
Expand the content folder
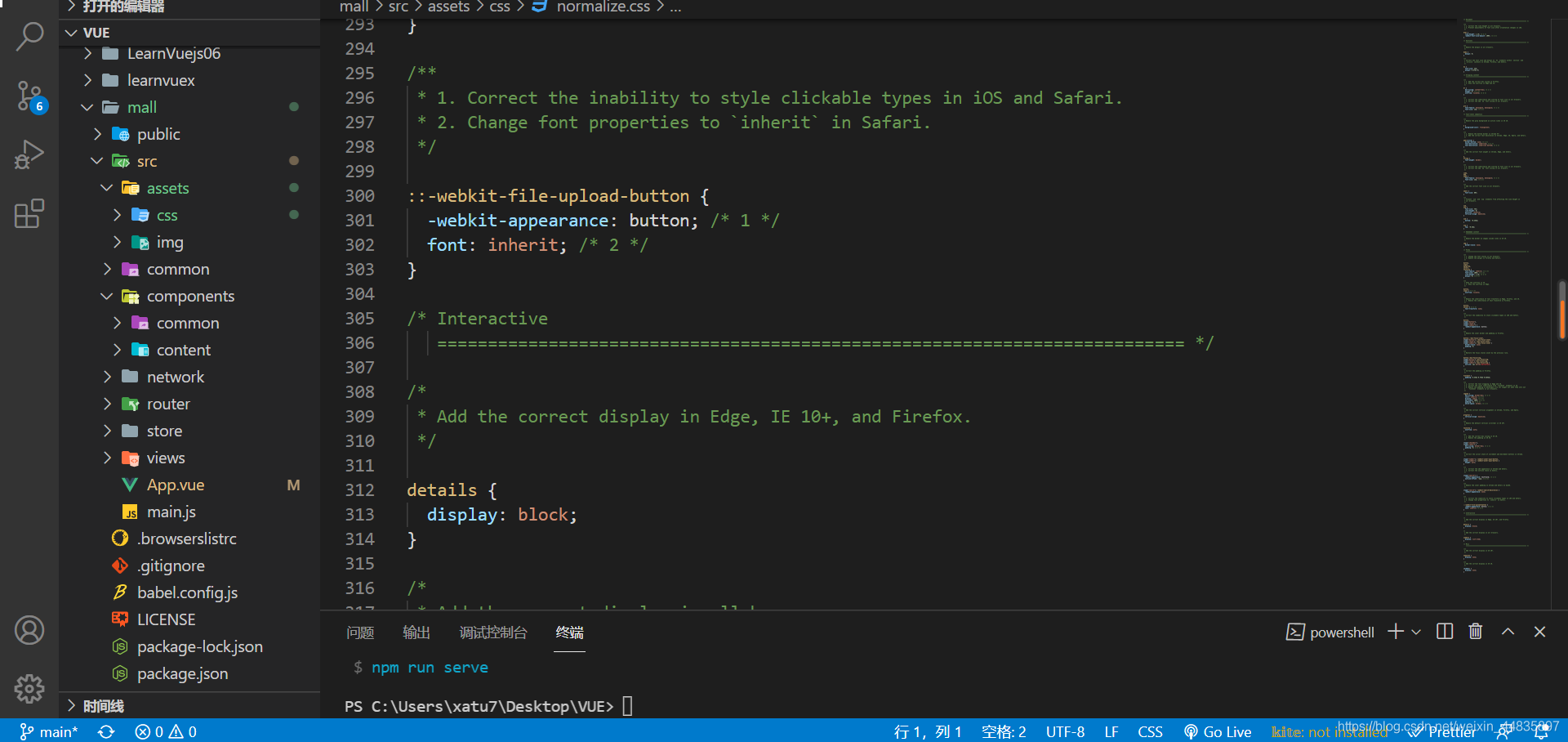(x=189, y=350)
